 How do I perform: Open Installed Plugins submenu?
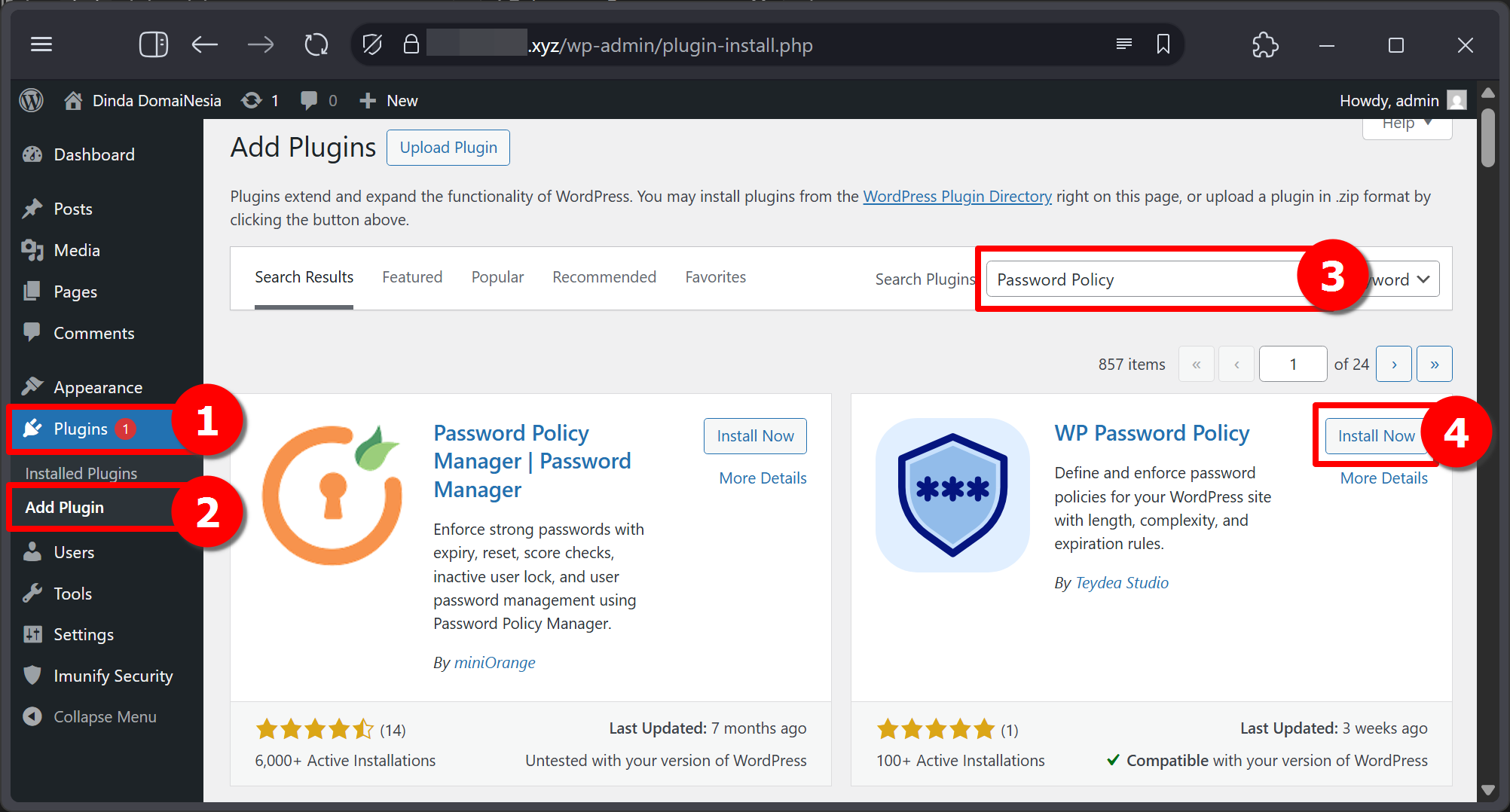click(81, 473)
